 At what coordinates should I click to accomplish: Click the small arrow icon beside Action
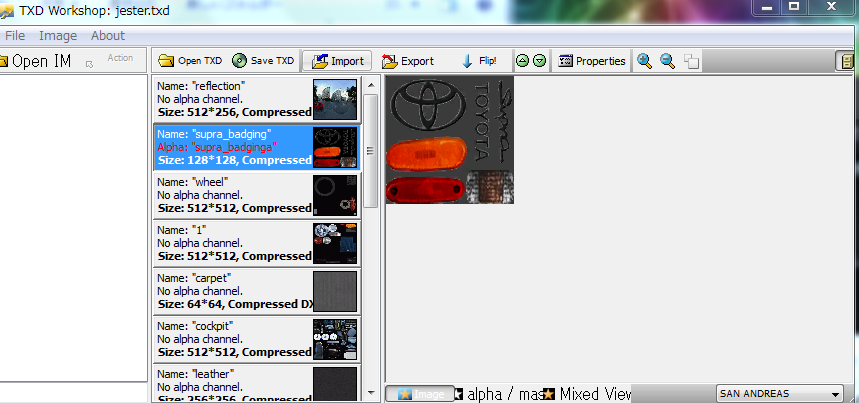(x=89, y=64)
